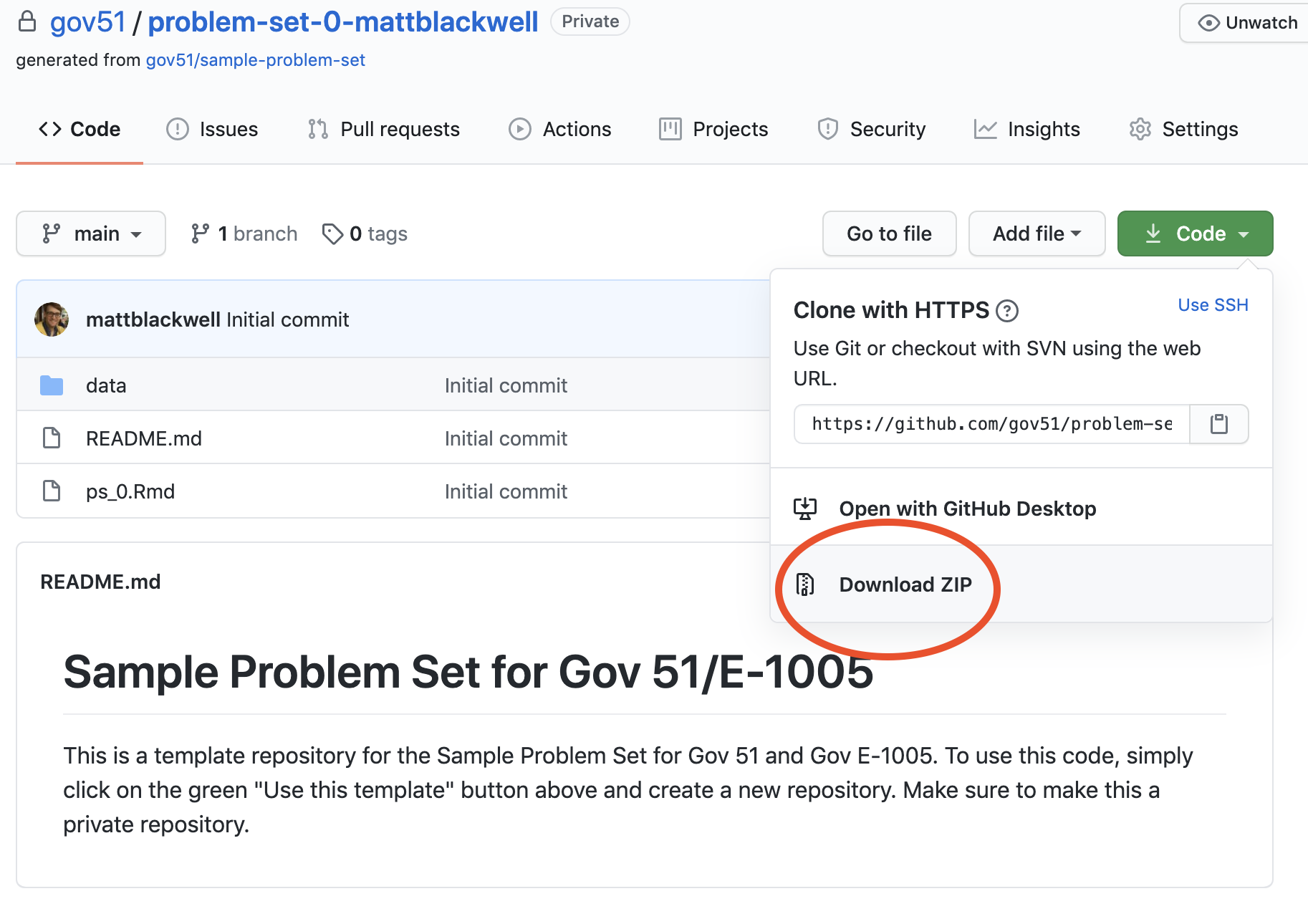
Task: Click the Pull requests icon
Action: click(318, 129)
